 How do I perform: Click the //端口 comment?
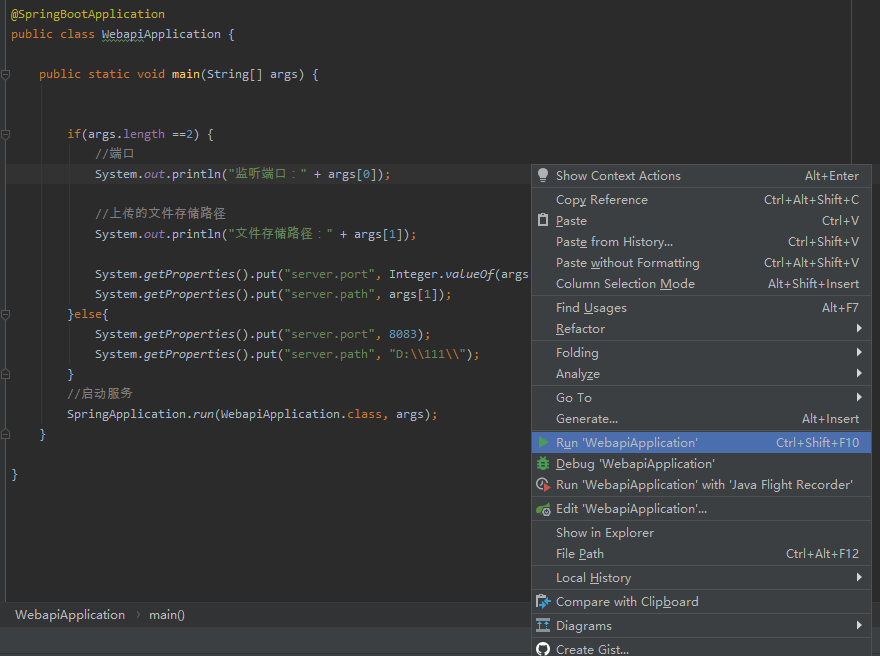point(114,153)
